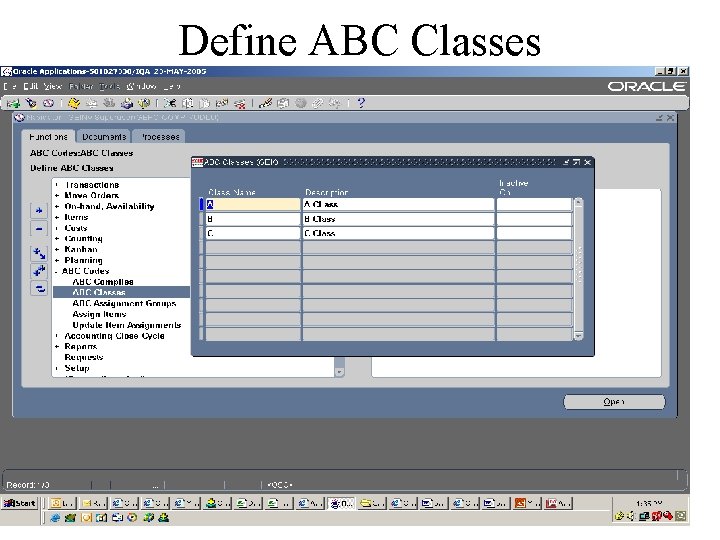This screenshot has width=720, height=540.
Task: Click the Clear Record toolbar icon
Action: [222, 103]
